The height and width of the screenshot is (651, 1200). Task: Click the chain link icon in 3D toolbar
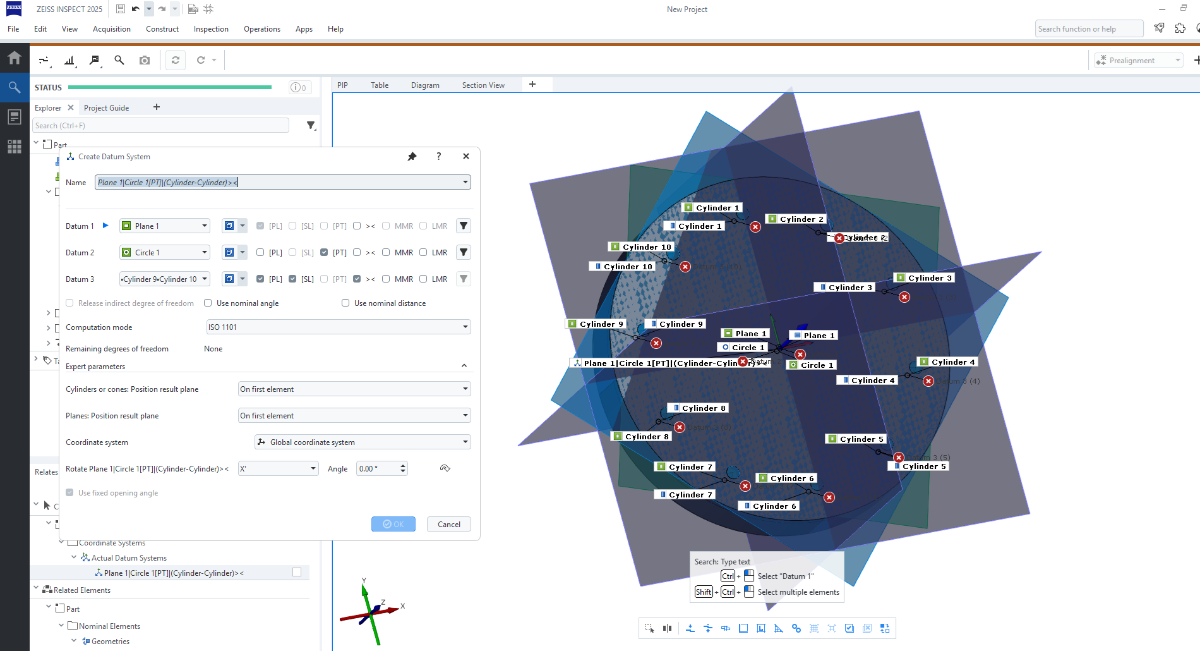796,628
